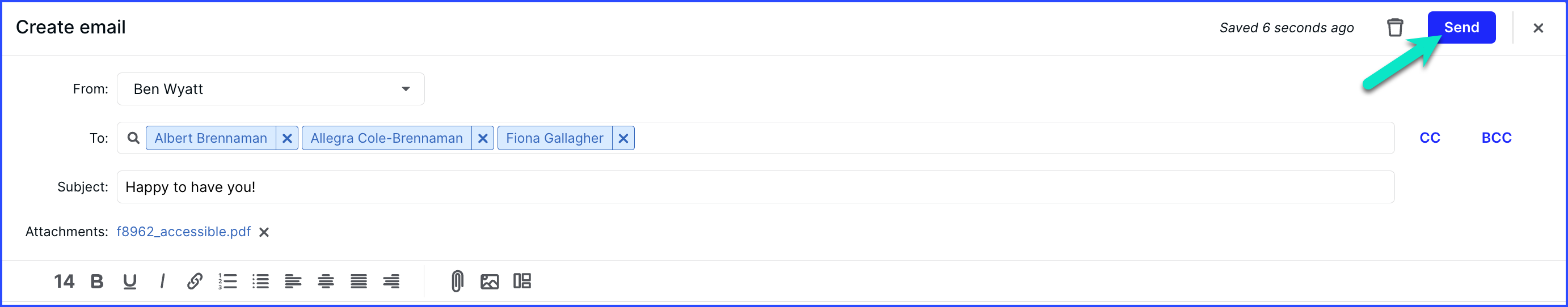Open the From sender dropdown
Screen dimensions: 1568x307
[270, 89]
